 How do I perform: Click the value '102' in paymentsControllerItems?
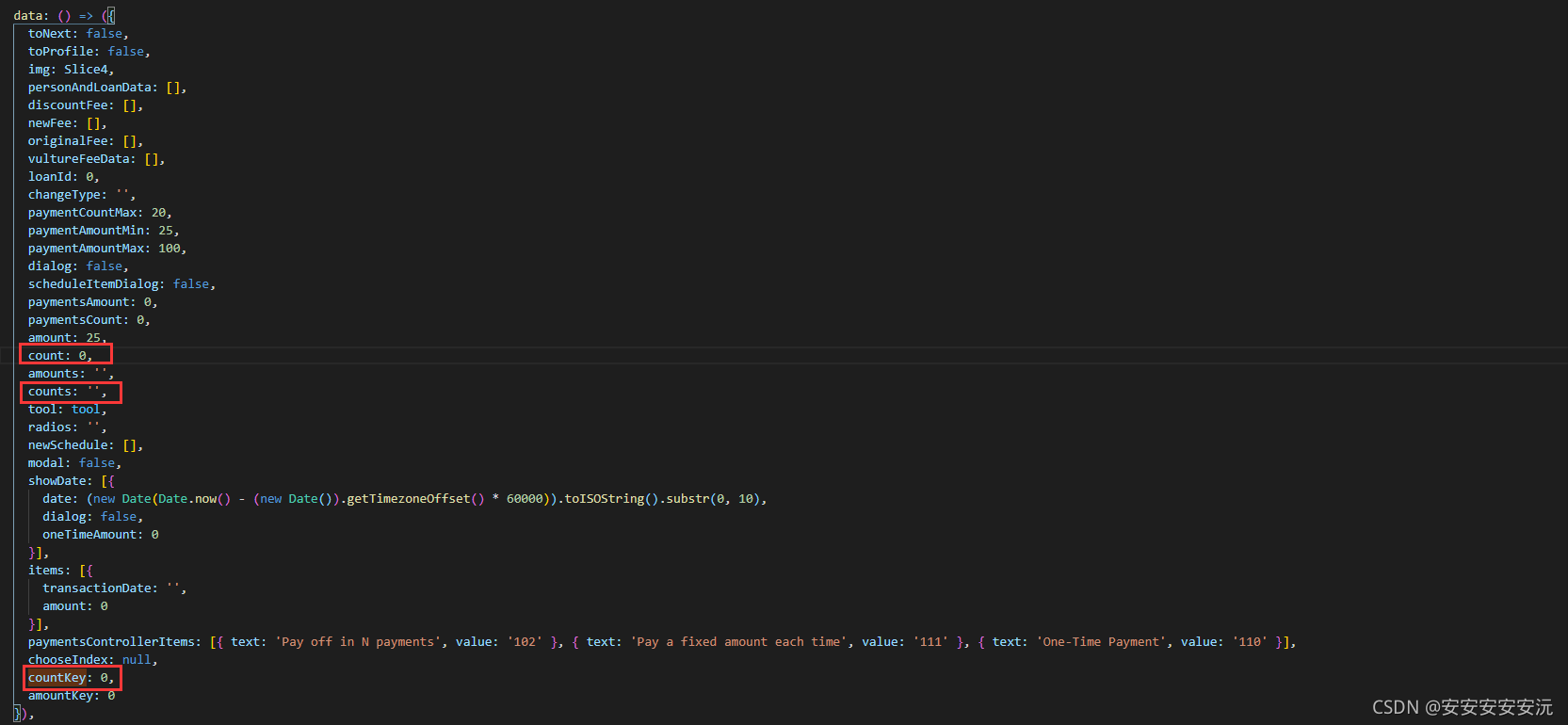pos(525,642)
